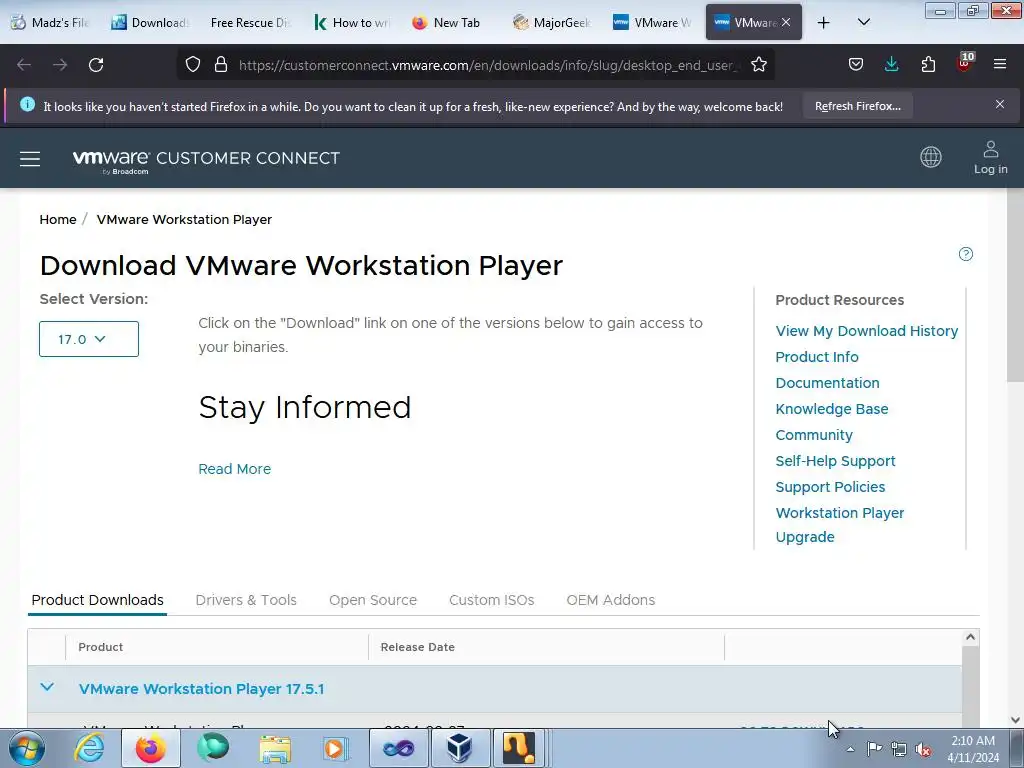Image resolution: width=1024 pixels, height=768 pixels.
Task: Close the active VMware tab
Action: (786, 22)
